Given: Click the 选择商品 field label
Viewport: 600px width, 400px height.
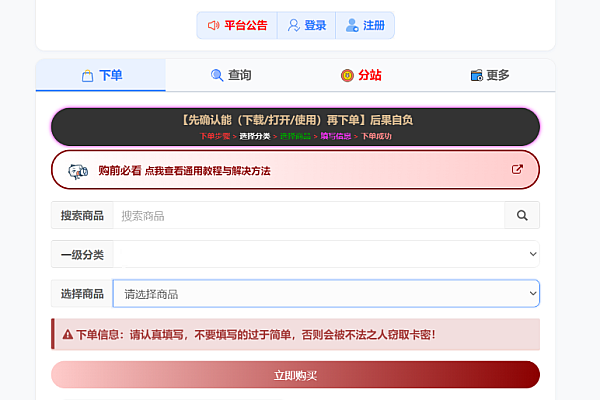Looking at the screenshot, I should (82, 294).
